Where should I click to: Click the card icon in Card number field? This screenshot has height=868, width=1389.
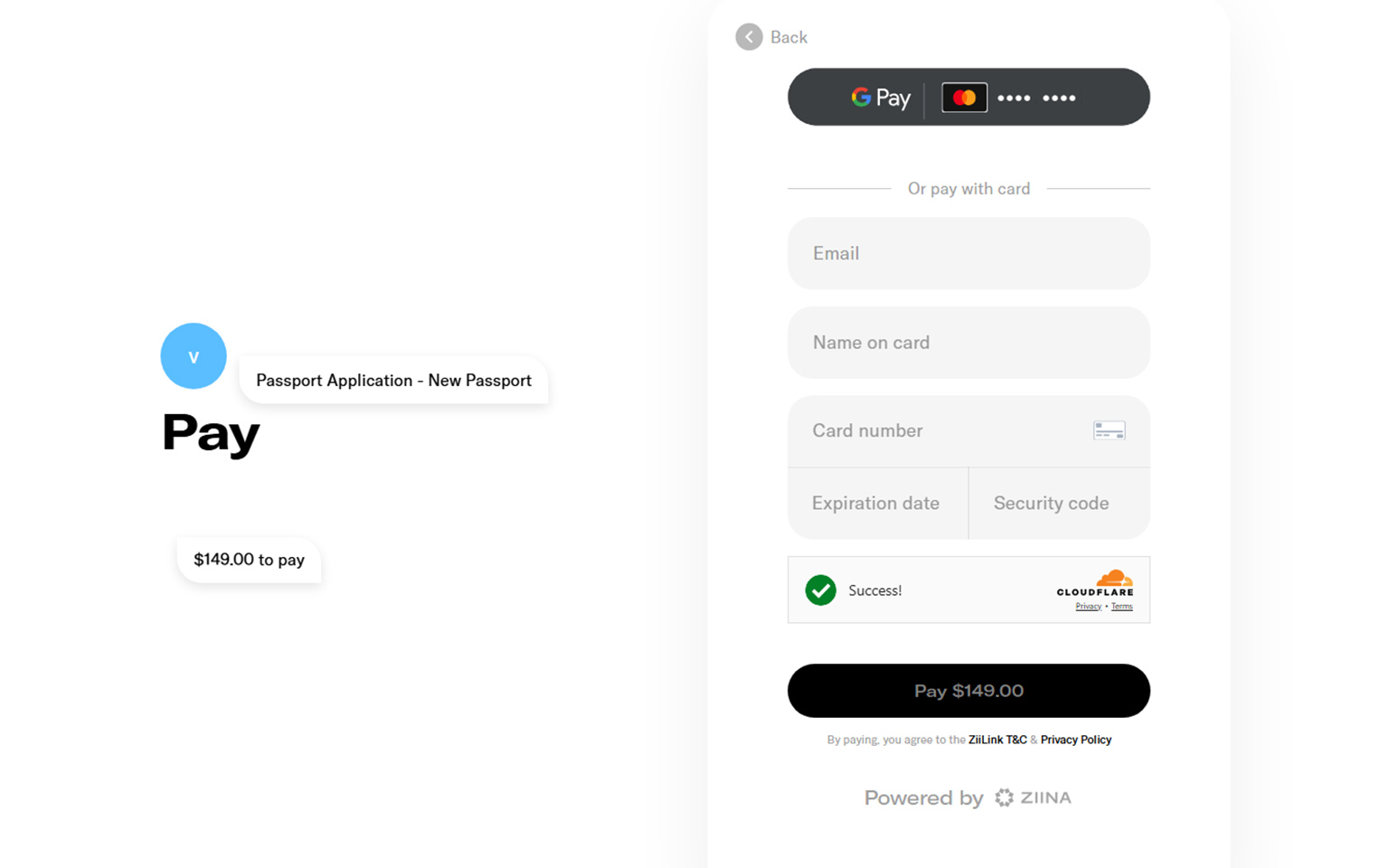1109,430
